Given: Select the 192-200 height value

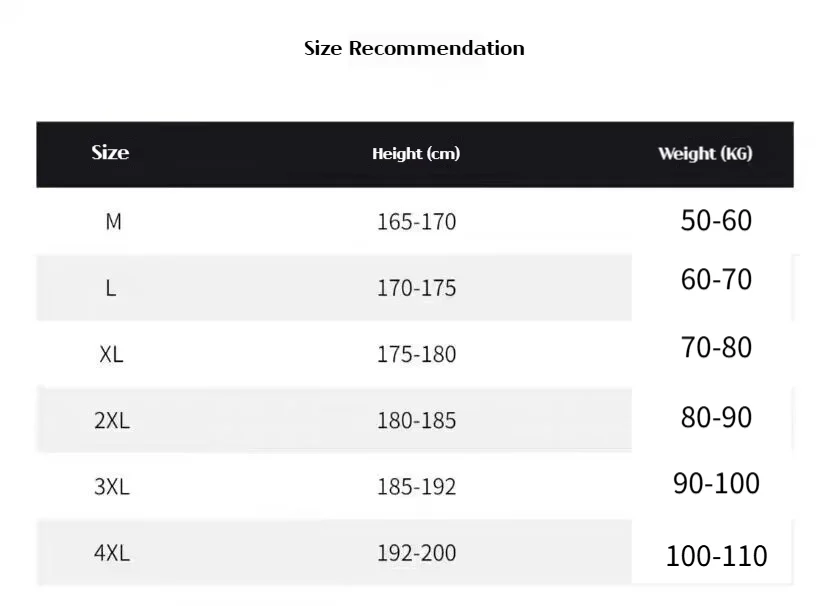Looking at the screenshot, I should (x=416, y=553).
